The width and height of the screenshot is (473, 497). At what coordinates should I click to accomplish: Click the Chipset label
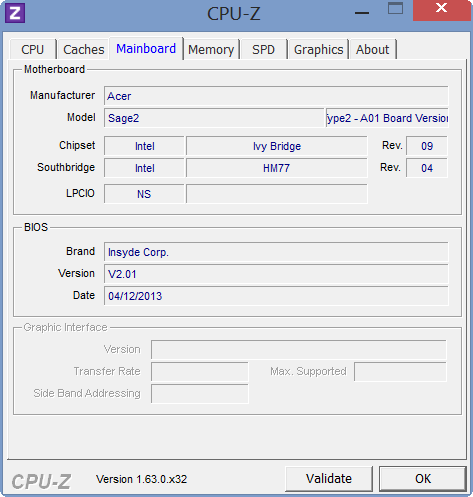pos(77,145)
